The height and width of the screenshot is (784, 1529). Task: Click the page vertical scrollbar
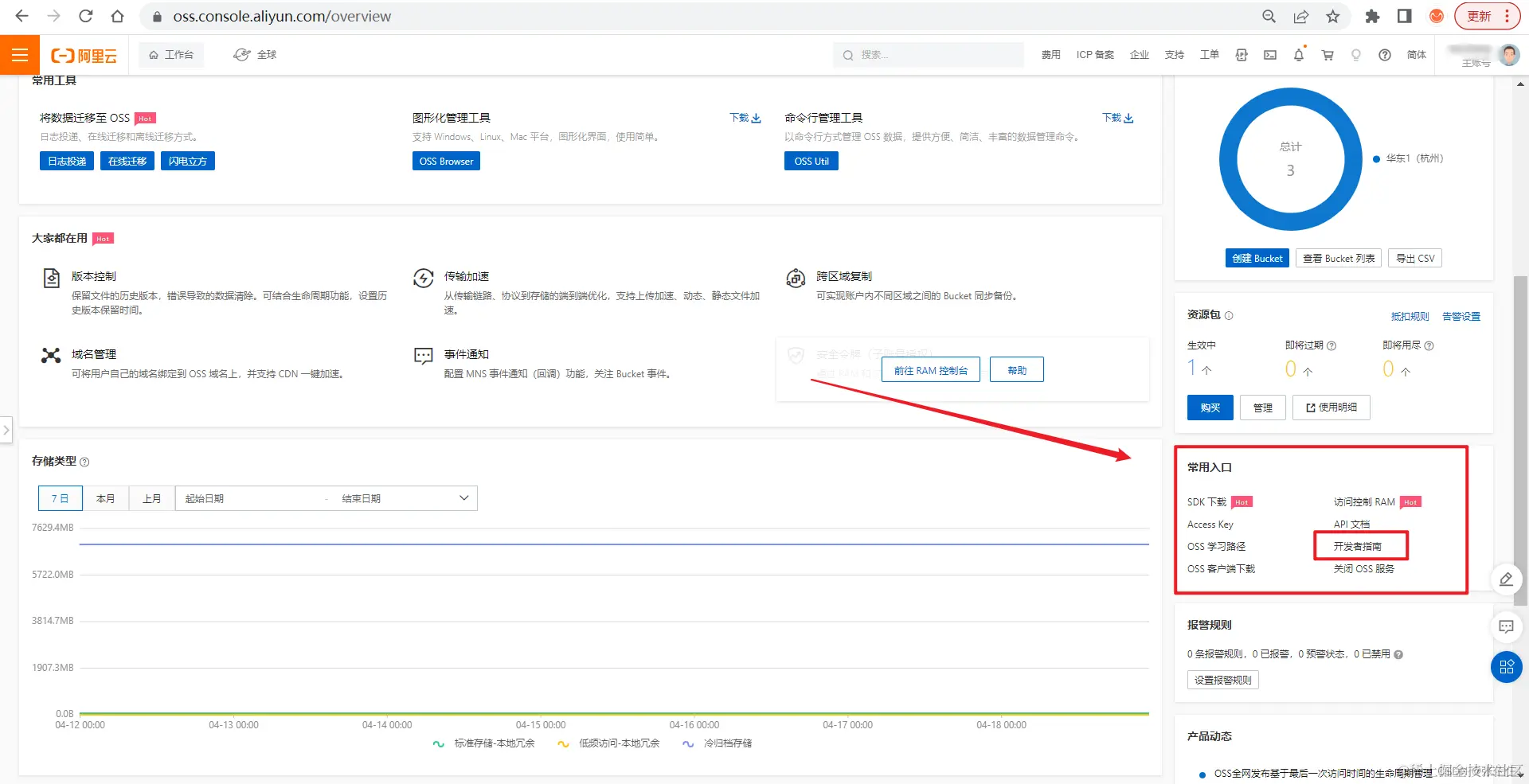click(x=1520, y=442)
